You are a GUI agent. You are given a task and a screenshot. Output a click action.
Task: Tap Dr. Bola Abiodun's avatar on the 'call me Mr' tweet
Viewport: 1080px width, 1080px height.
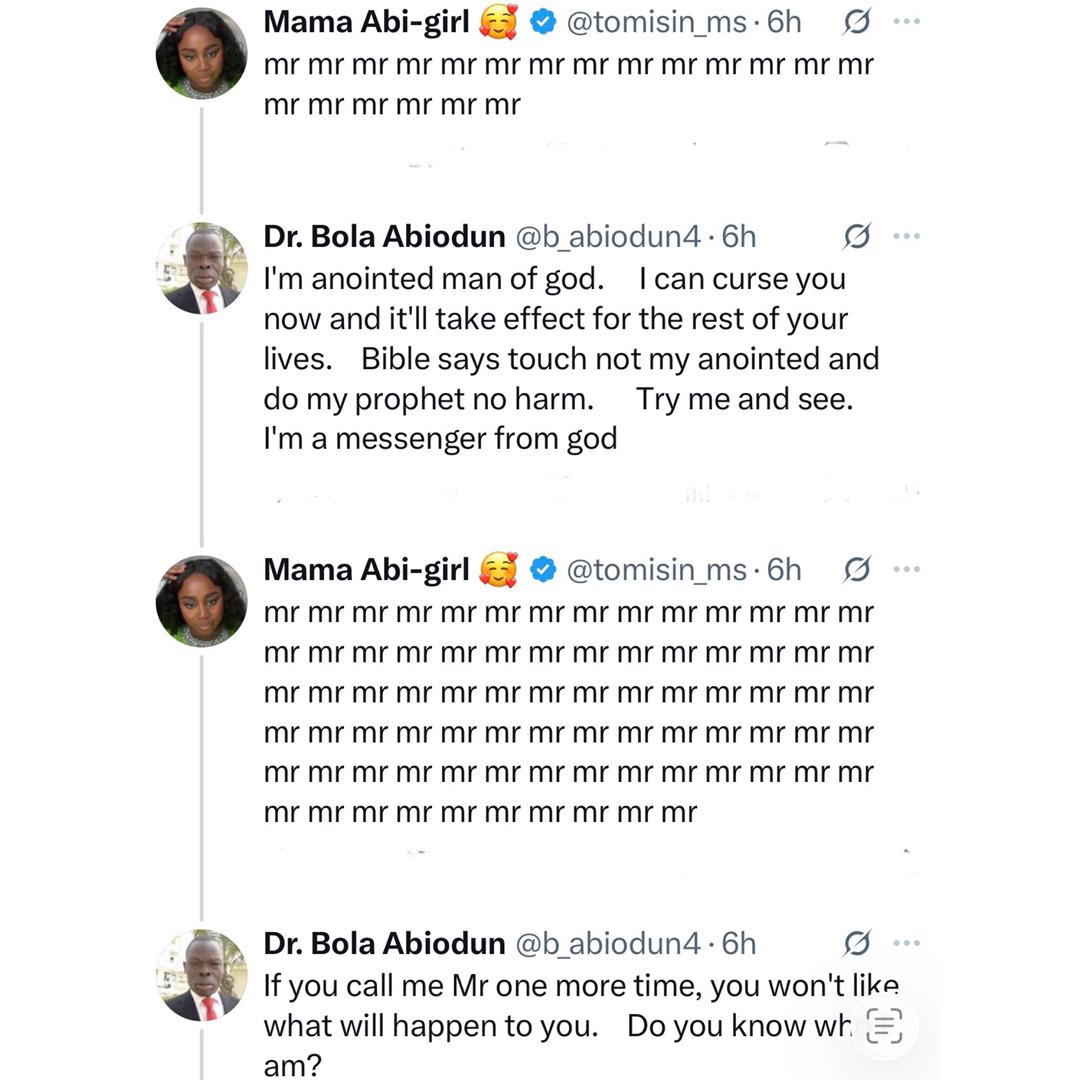pyautogui.click(x=201, y=975)
